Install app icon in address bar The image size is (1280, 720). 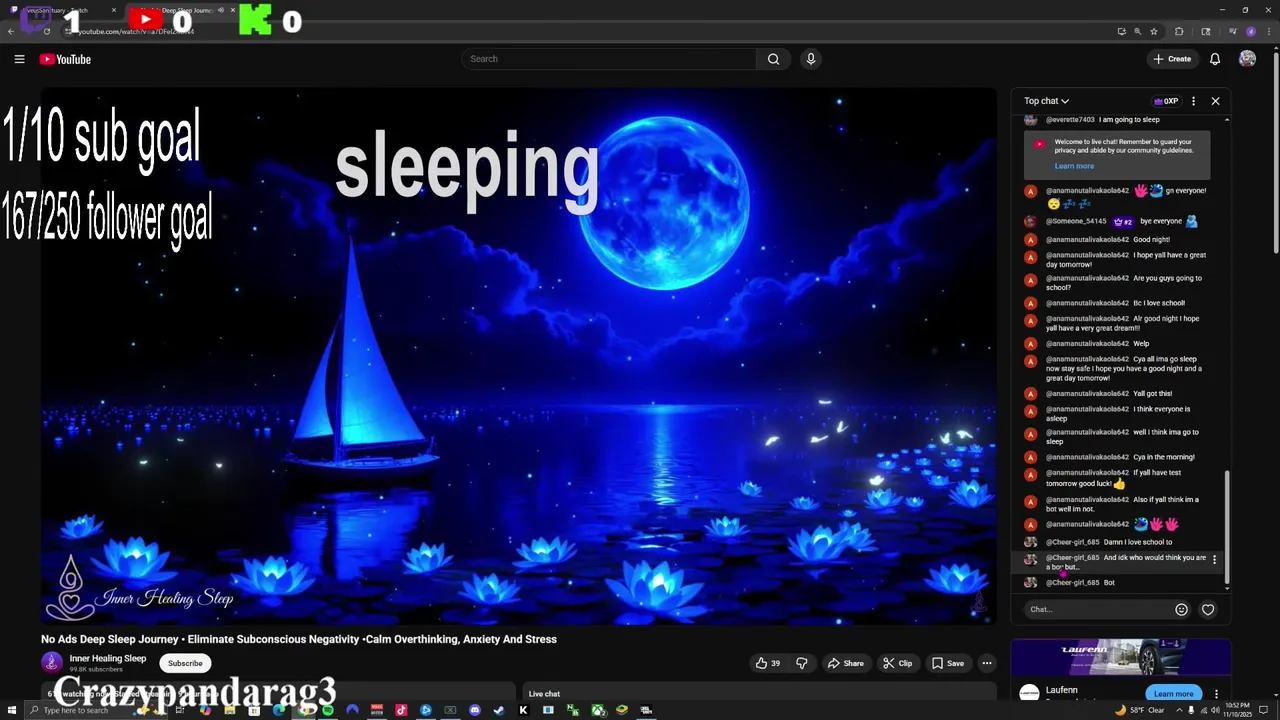(x=1121, y=31)
